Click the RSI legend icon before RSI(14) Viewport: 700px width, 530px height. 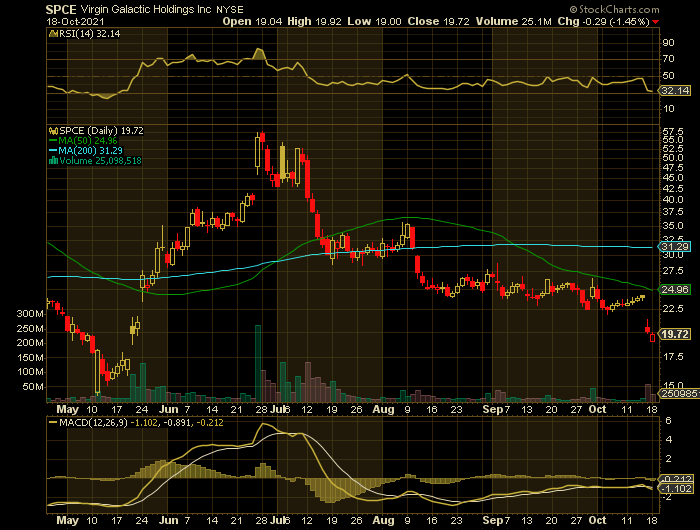(53, 33)
